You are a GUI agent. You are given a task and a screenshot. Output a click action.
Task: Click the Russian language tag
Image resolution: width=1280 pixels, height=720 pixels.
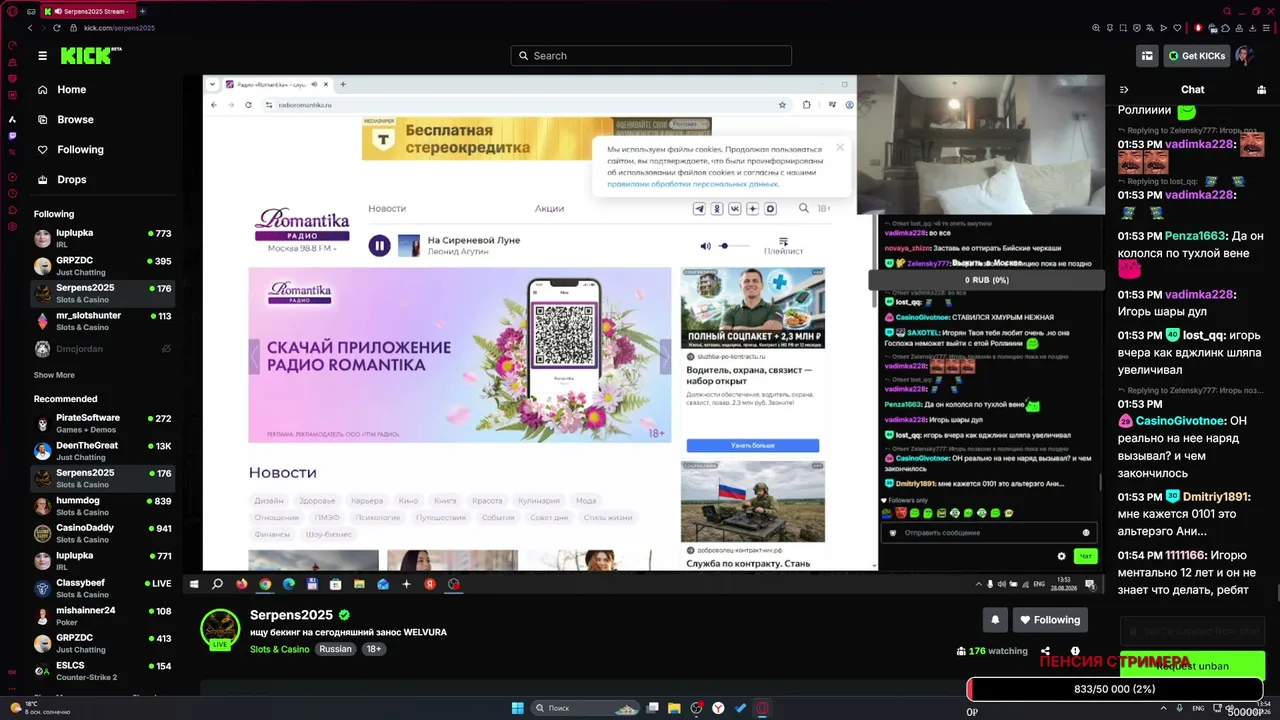coord(335,649)
